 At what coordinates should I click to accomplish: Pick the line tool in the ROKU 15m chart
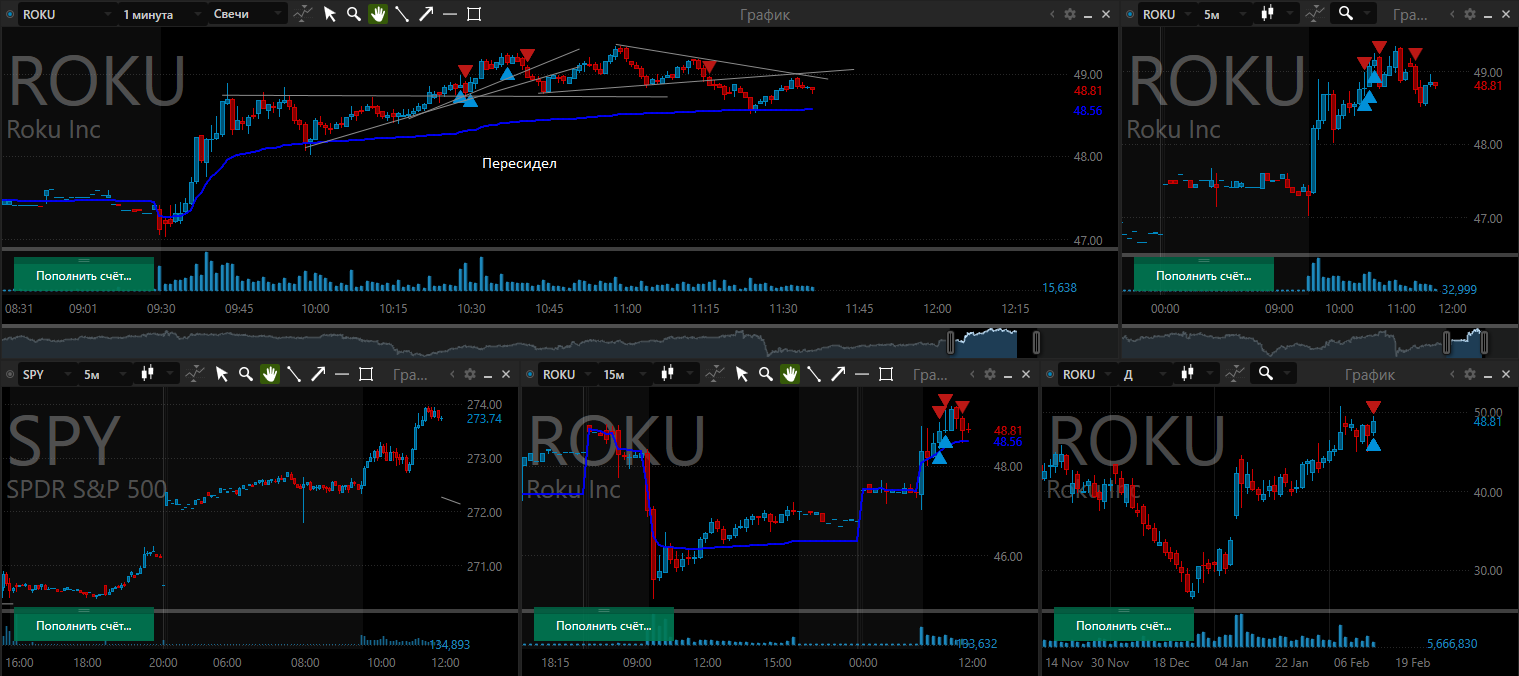[814, 374]
